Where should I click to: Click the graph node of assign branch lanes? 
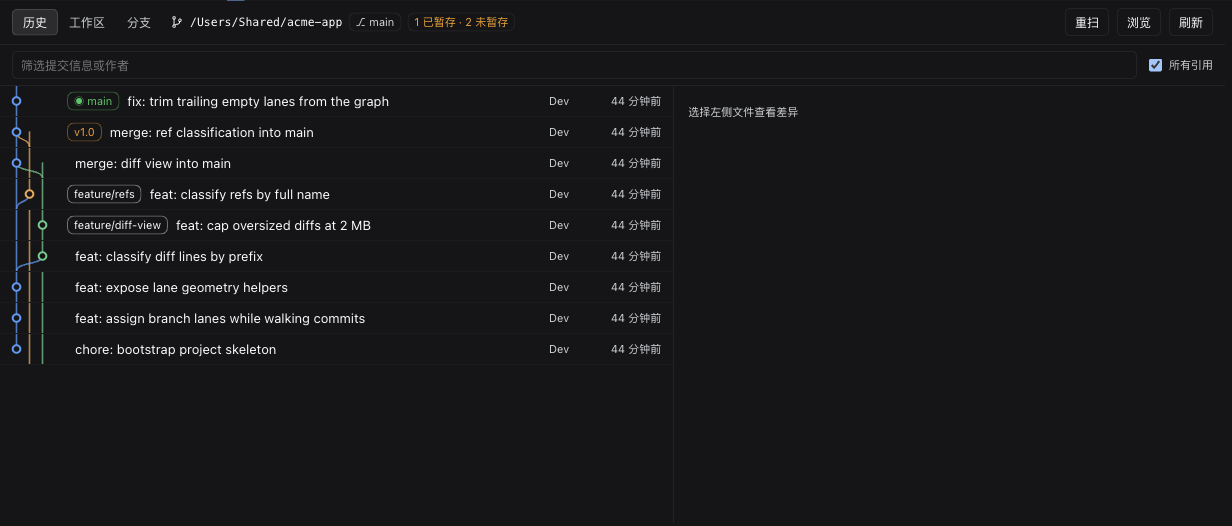pyautogui.click(x=16, y=318)
